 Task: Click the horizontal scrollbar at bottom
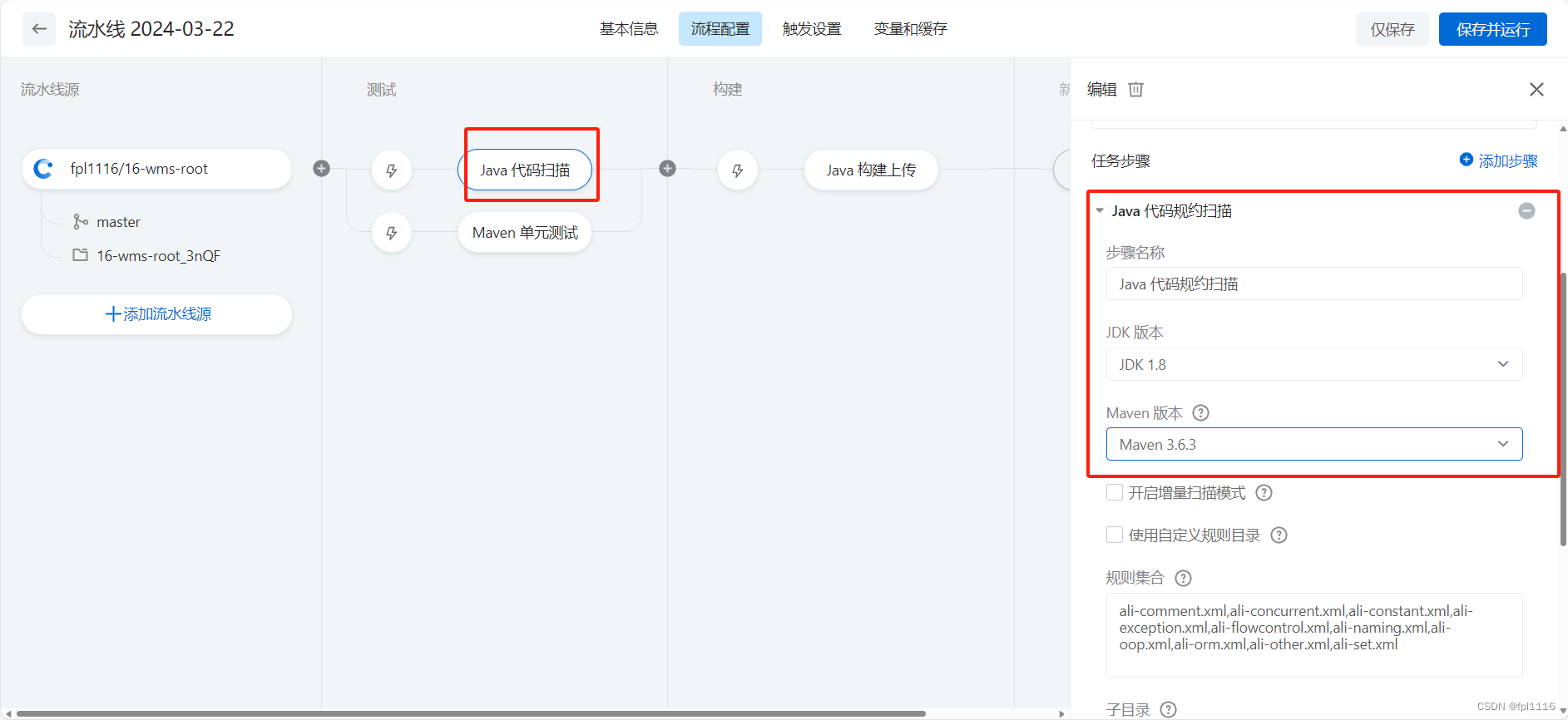pyautogui.click(x=471, y=713)
